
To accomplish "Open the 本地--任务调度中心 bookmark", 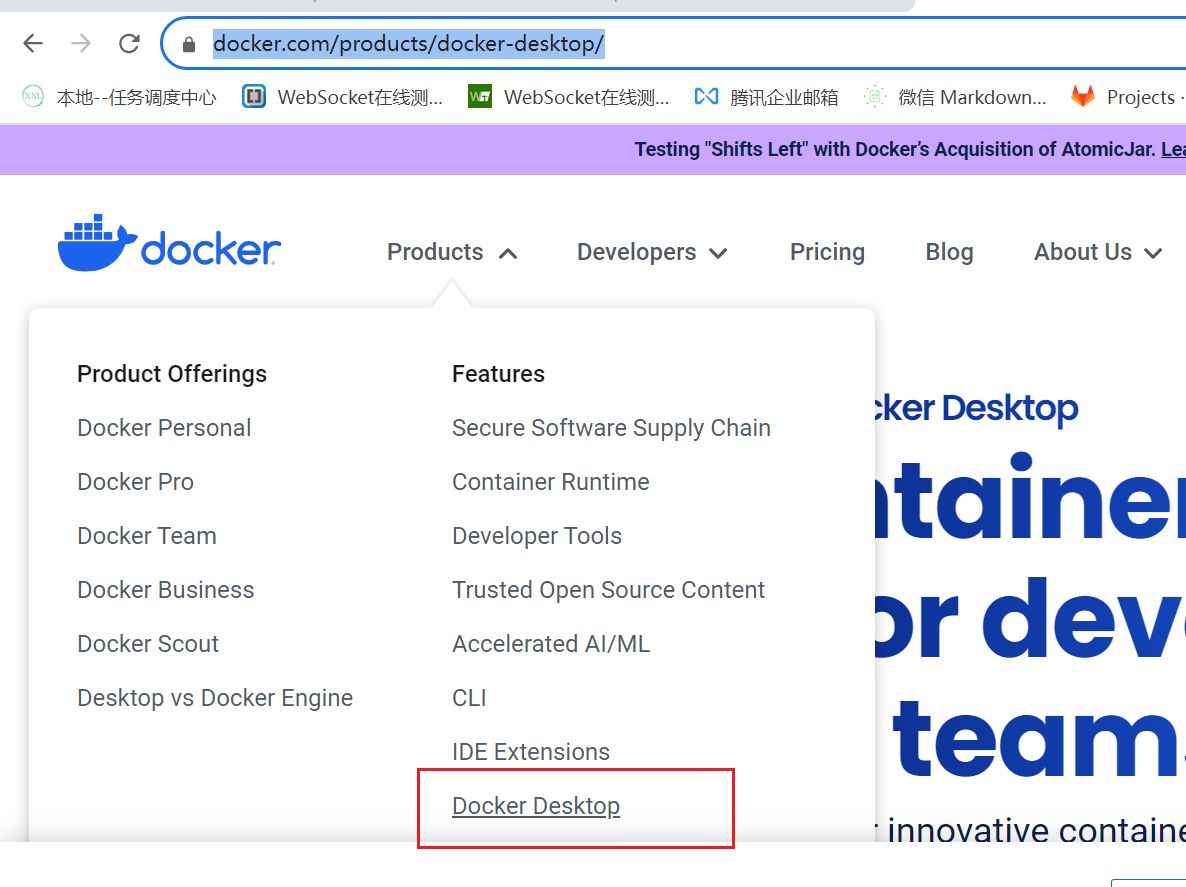I will click(119, 97).
